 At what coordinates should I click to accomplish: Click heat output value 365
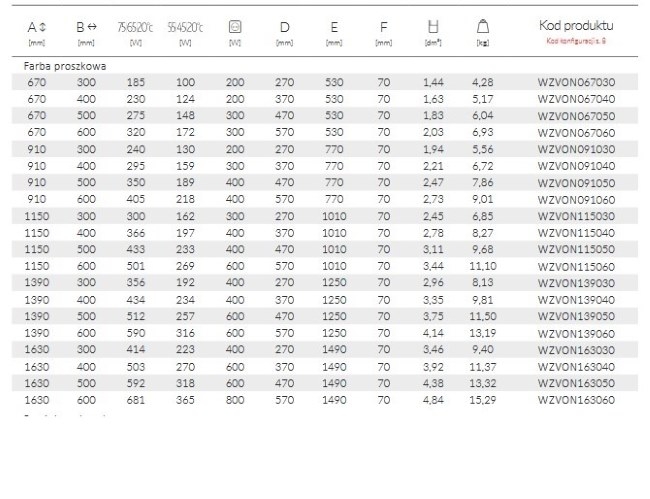[185, 400]
